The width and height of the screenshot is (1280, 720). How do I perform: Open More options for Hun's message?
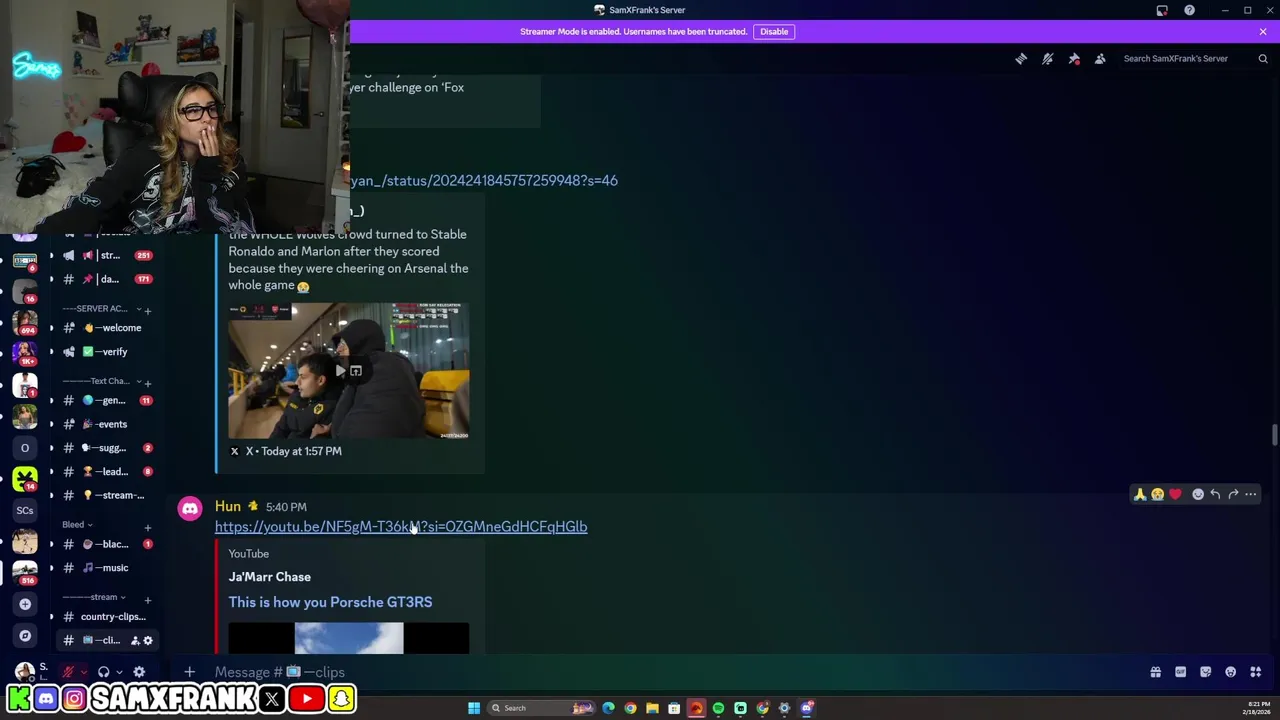pos(1251,494)
